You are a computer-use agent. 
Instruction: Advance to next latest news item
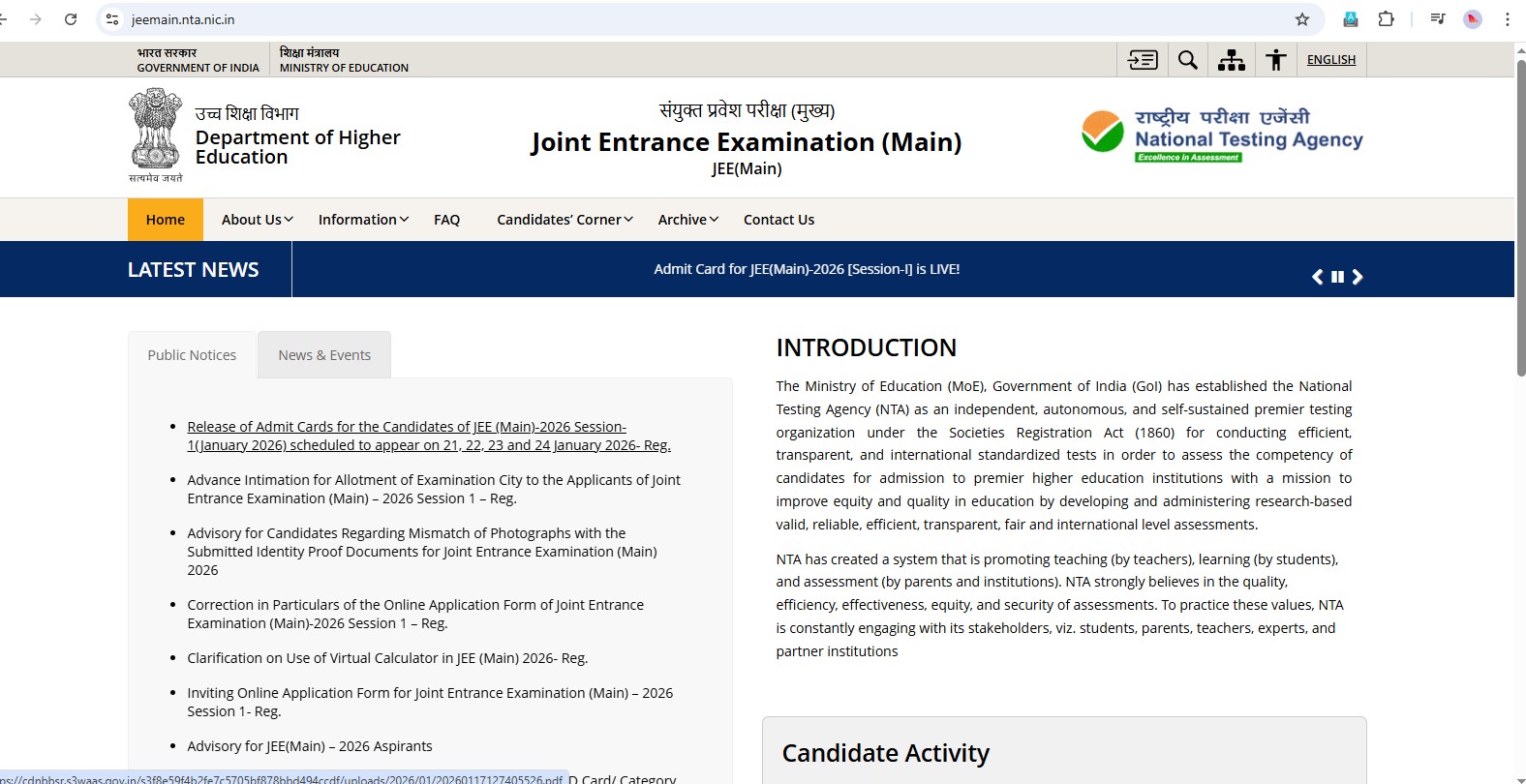tap(1358, 277)
